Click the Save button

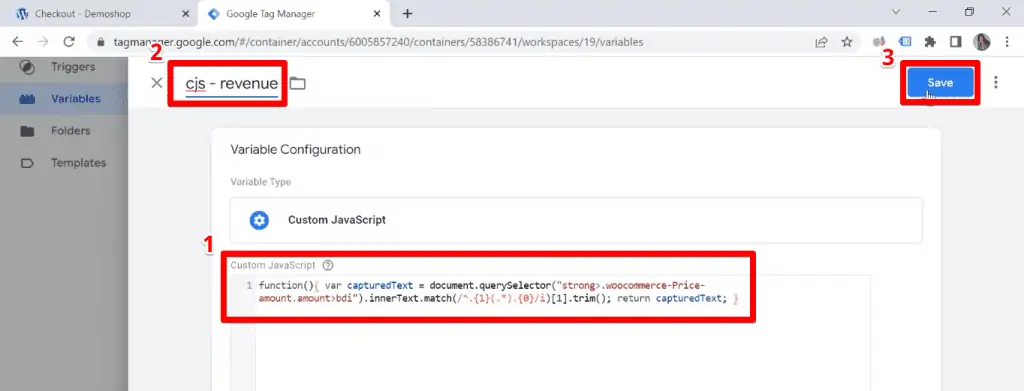940,83
